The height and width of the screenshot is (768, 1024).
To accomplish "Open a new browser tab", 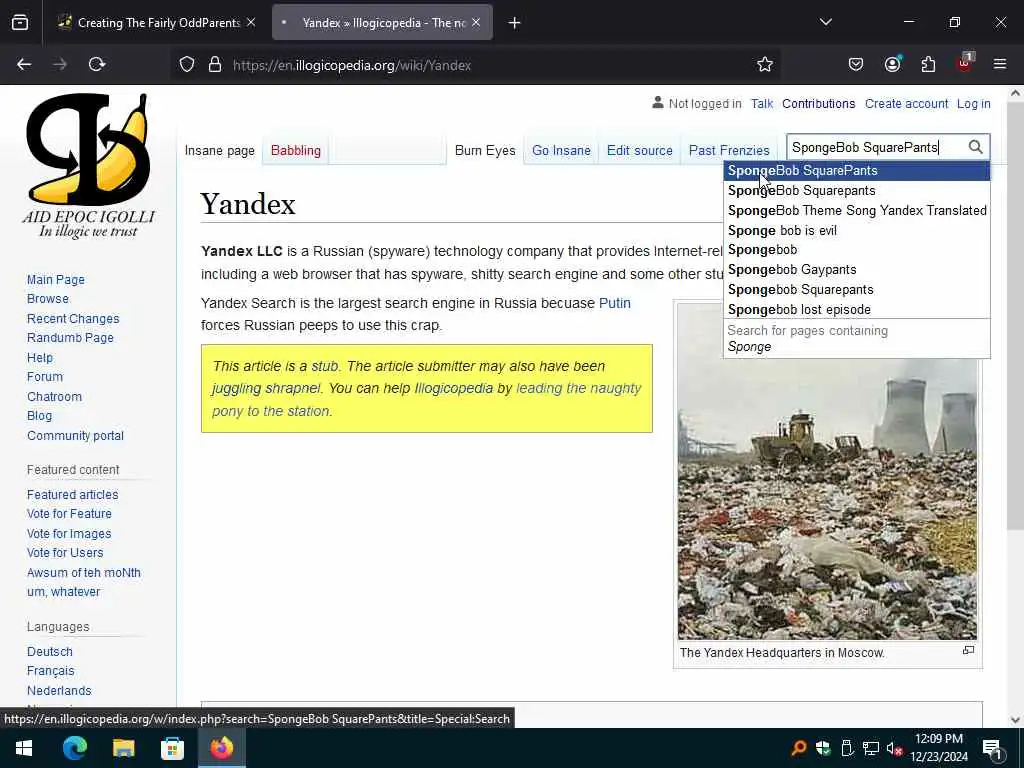I will 515,23.
